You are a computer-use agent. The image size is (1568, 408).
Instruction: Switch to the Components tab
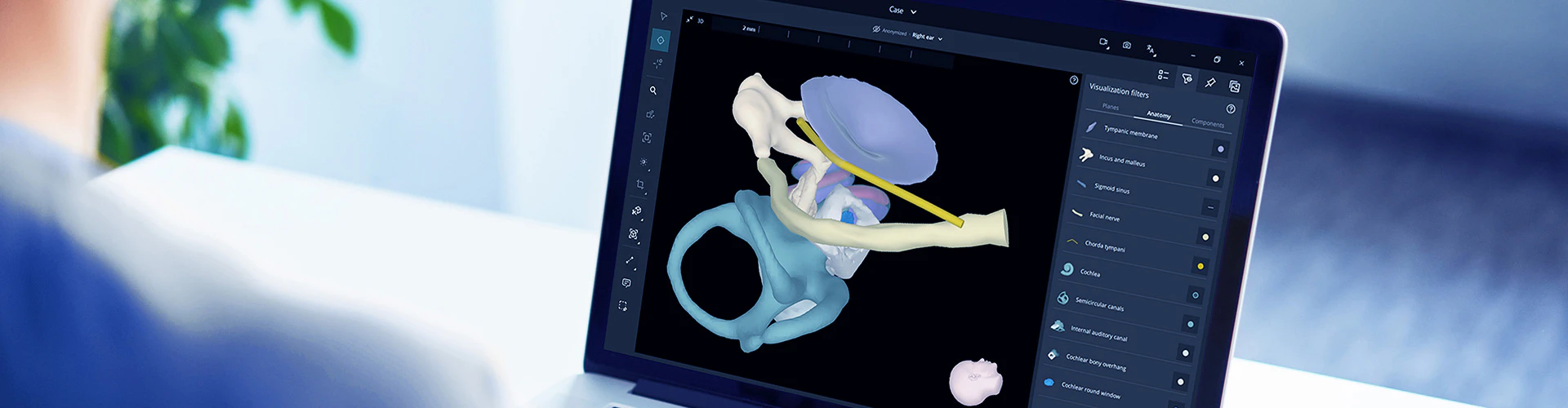(x=1208, y=123)
